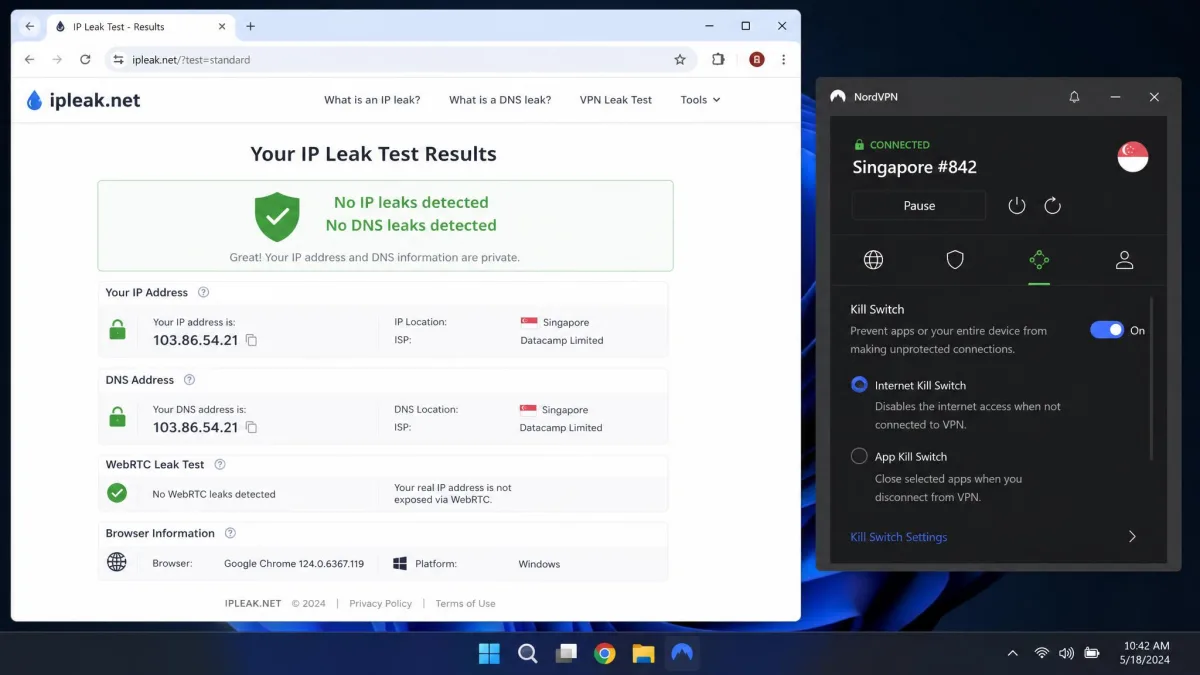Open the Chrome profile avatar
The image size is (1200, 675).
757,59
